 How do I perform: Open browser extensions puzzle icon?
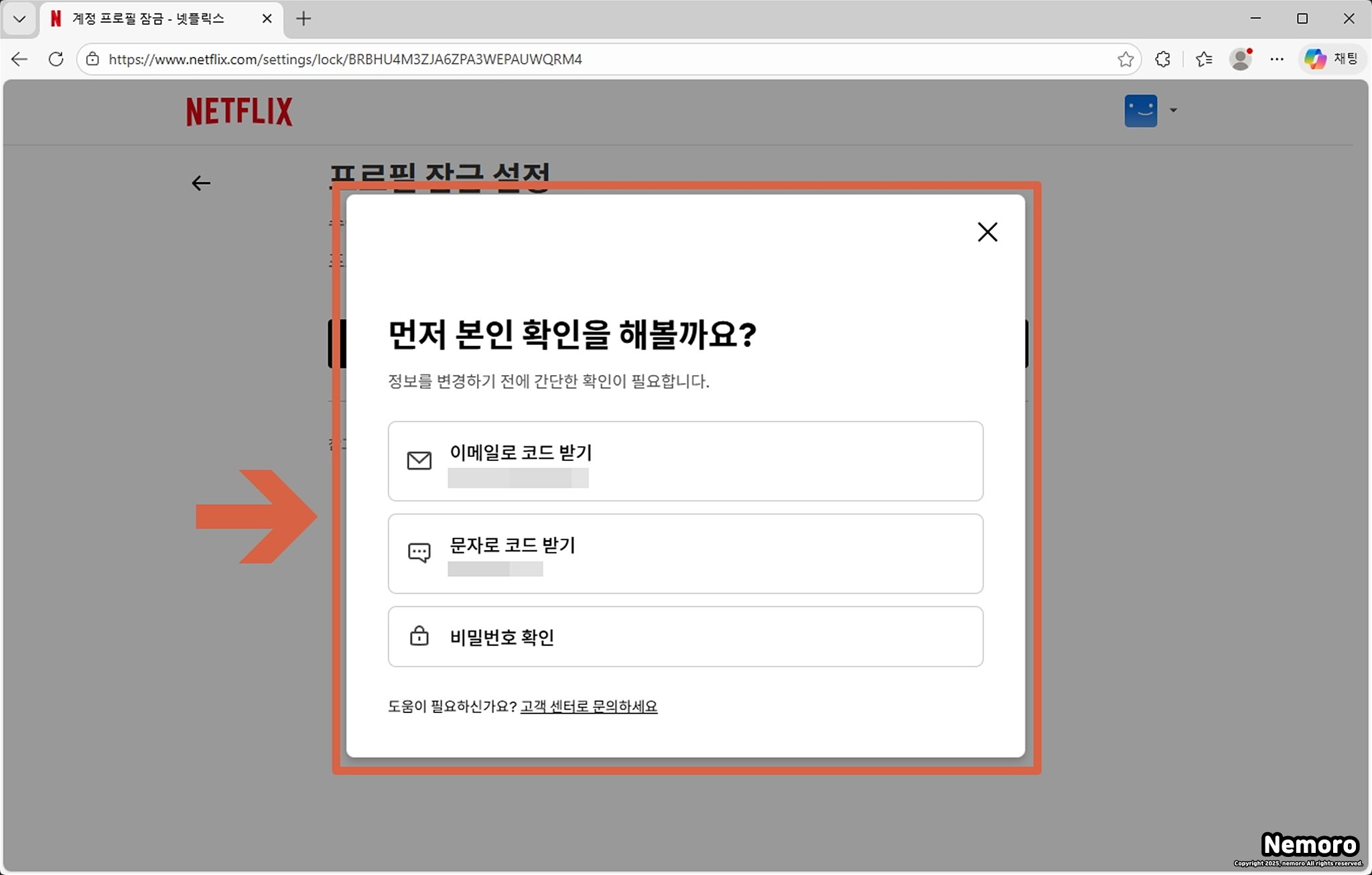coord(1163,59)
